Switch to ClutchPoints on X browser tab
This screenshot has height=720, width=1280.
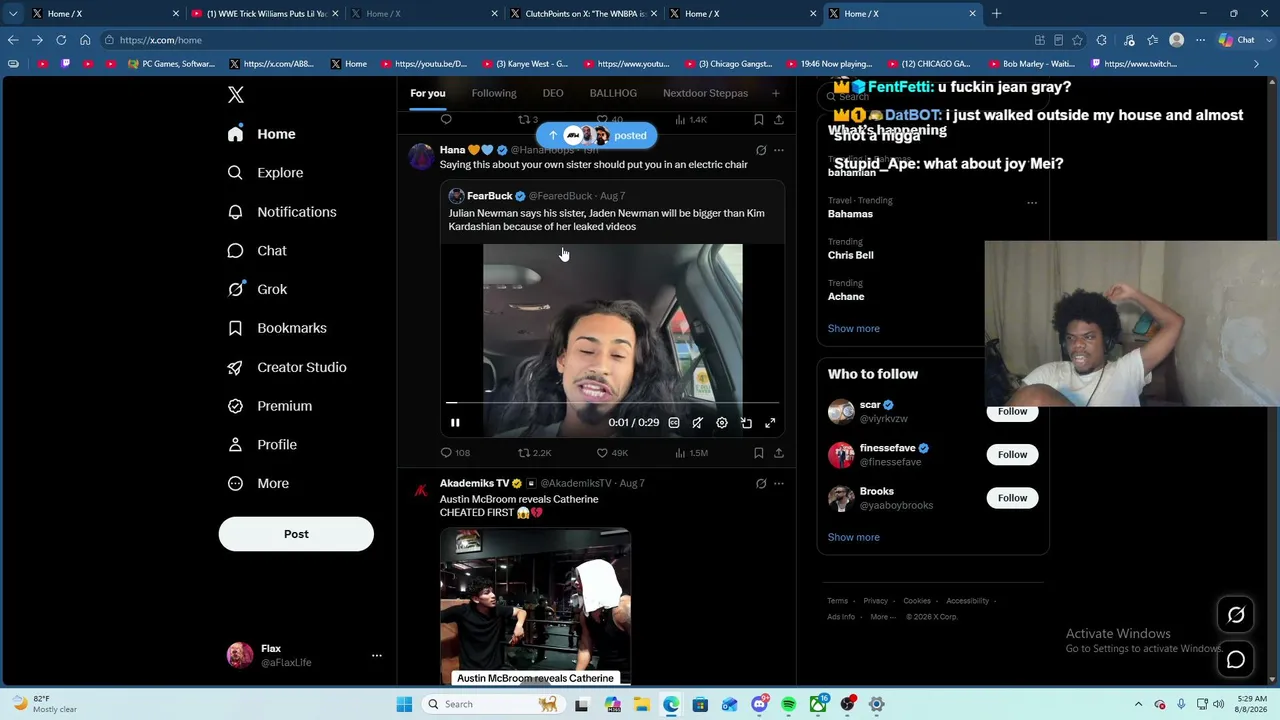pyautogui.click(x=582, y=14)
